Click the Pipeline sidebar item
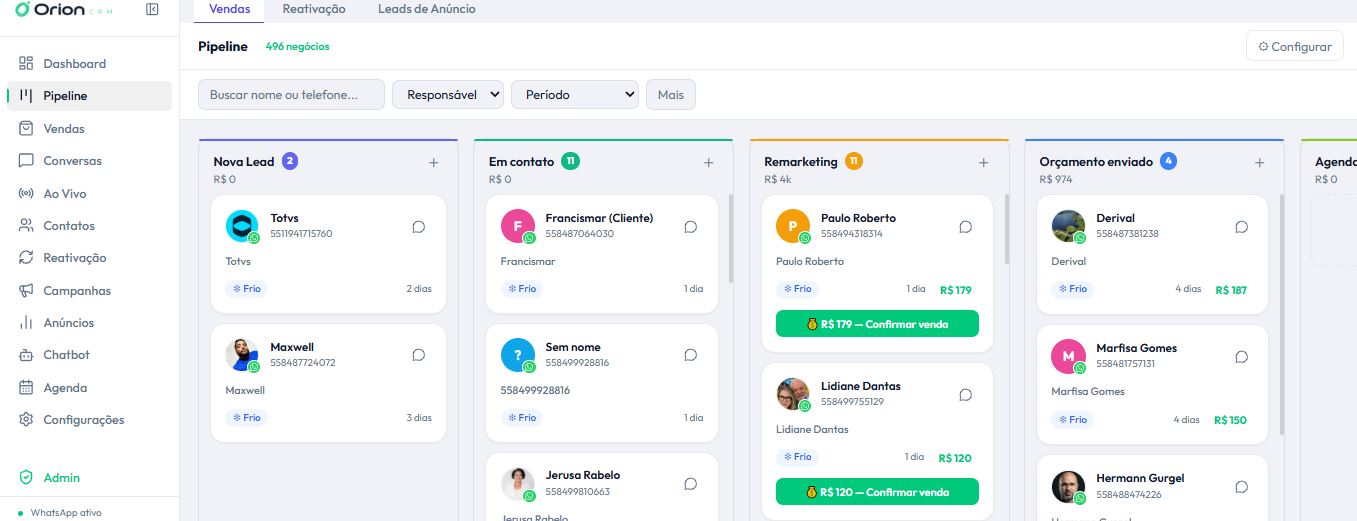This screenshot has width=1357, height=521. click(x=89, y=96)
